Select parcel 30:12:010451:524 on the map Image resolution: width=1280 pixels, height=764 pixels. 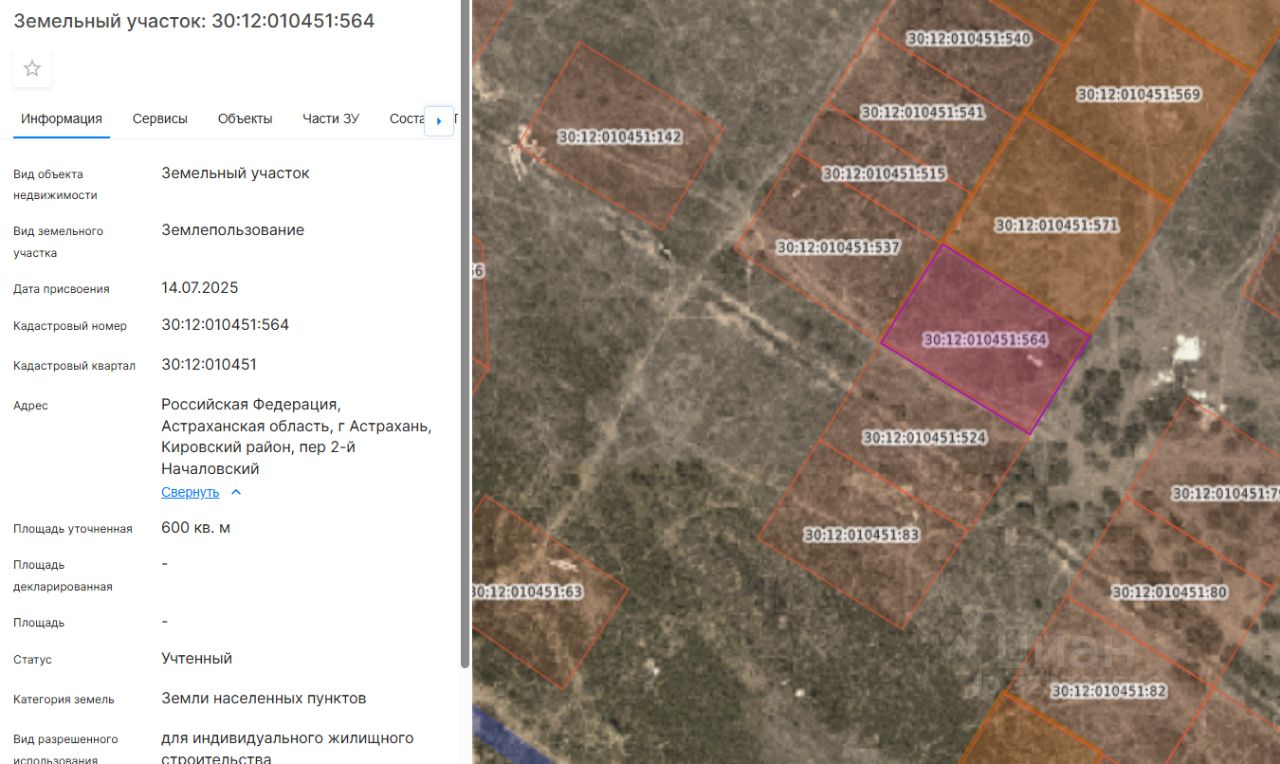tap(925, 438)
